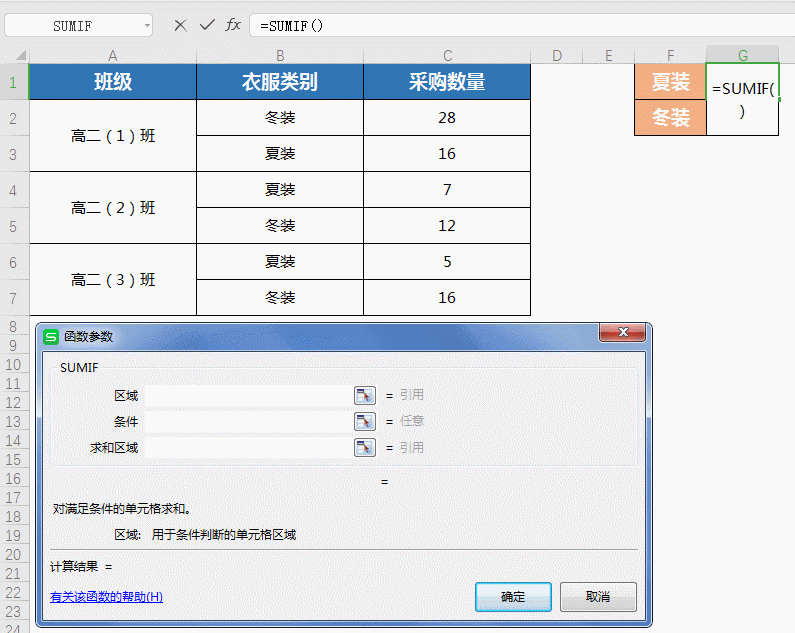
Task: Click the 取消 button
Action: pos(598,596)
